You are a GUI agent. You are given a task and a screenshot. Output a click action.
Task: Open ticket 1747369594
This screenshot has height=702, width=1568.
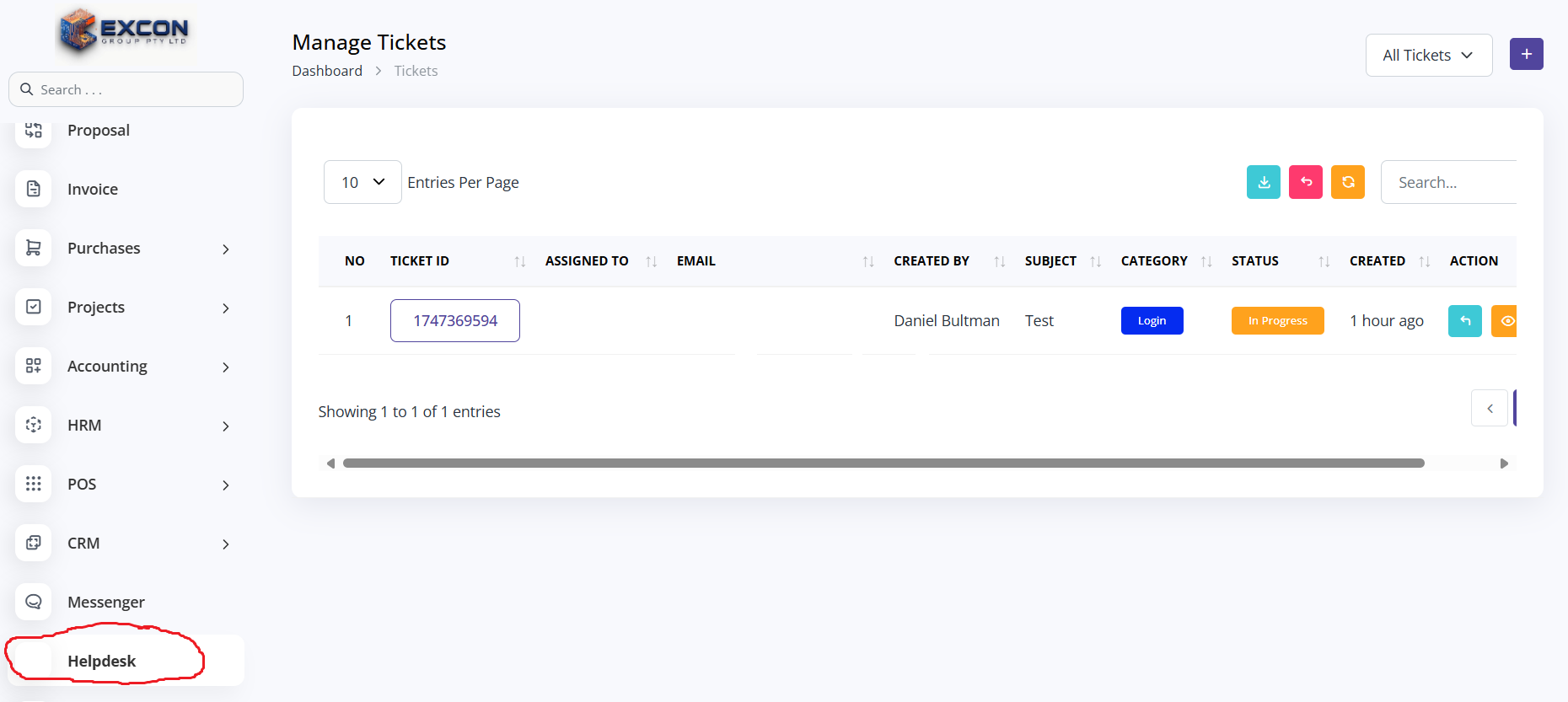pos(454,321)
